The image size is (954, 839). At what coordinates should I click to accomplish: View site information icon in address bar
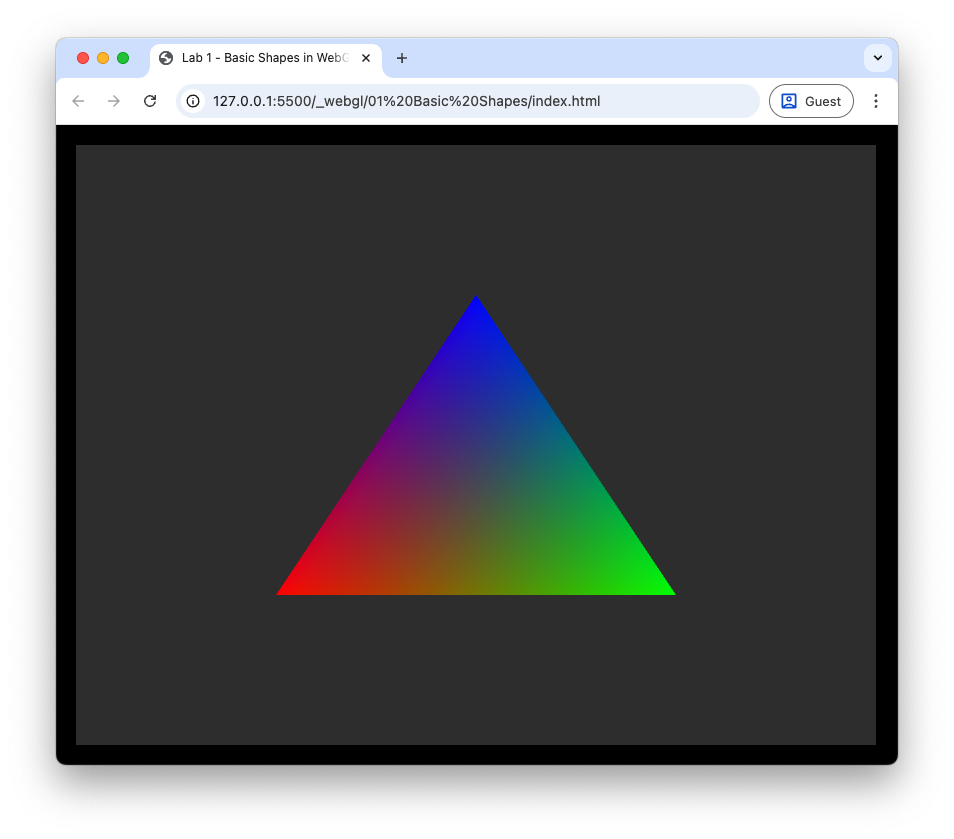[x=194, y=101]
